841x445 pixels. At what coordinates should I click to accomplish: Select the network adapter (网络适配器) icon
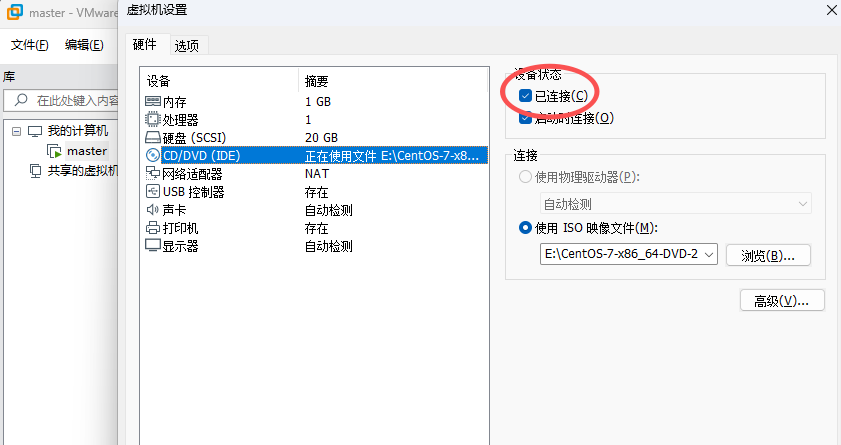153,173
